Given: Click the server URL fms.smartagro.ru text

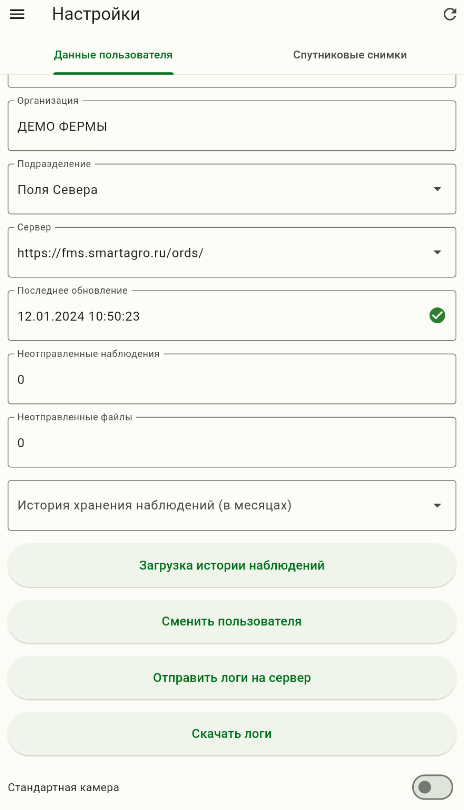Looking at the screenshot, I should (110, 253).
